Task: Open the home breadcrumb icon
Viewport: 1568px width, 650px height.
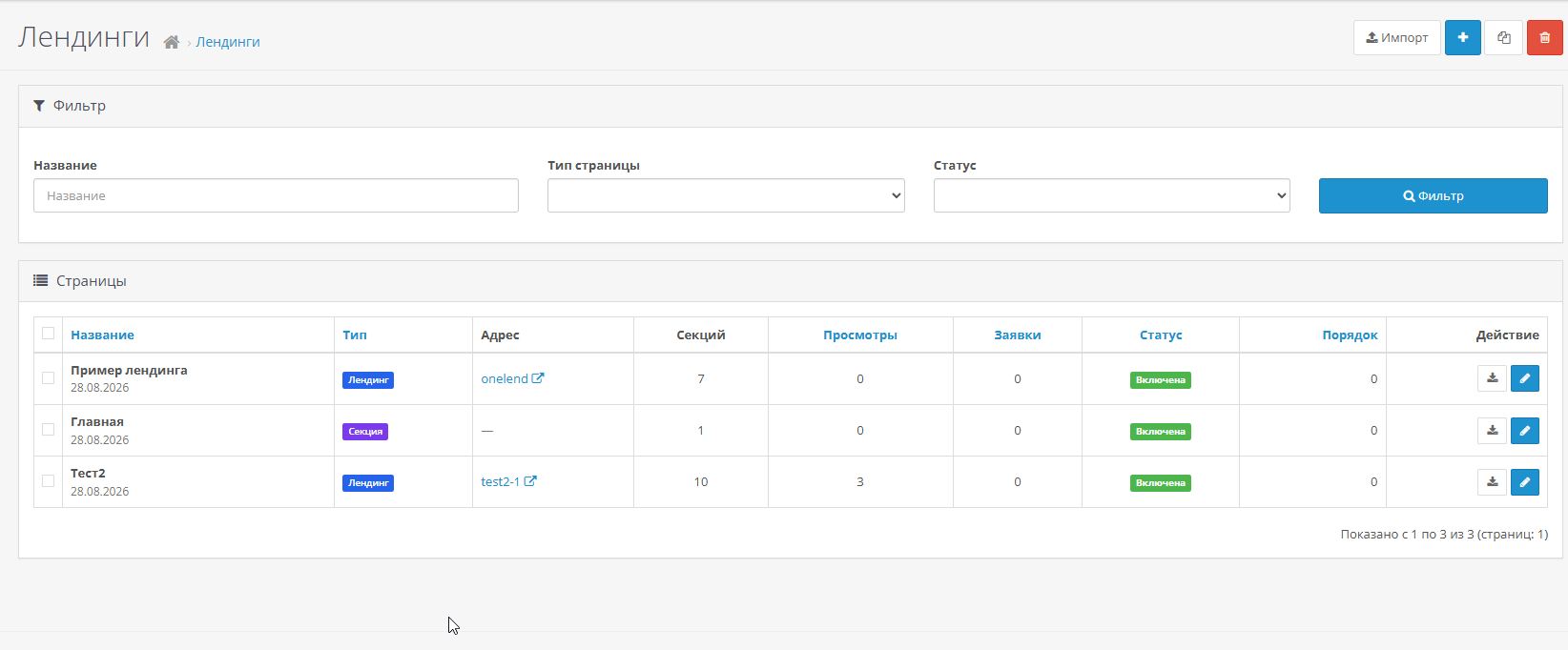Action: tap(172, 42)
